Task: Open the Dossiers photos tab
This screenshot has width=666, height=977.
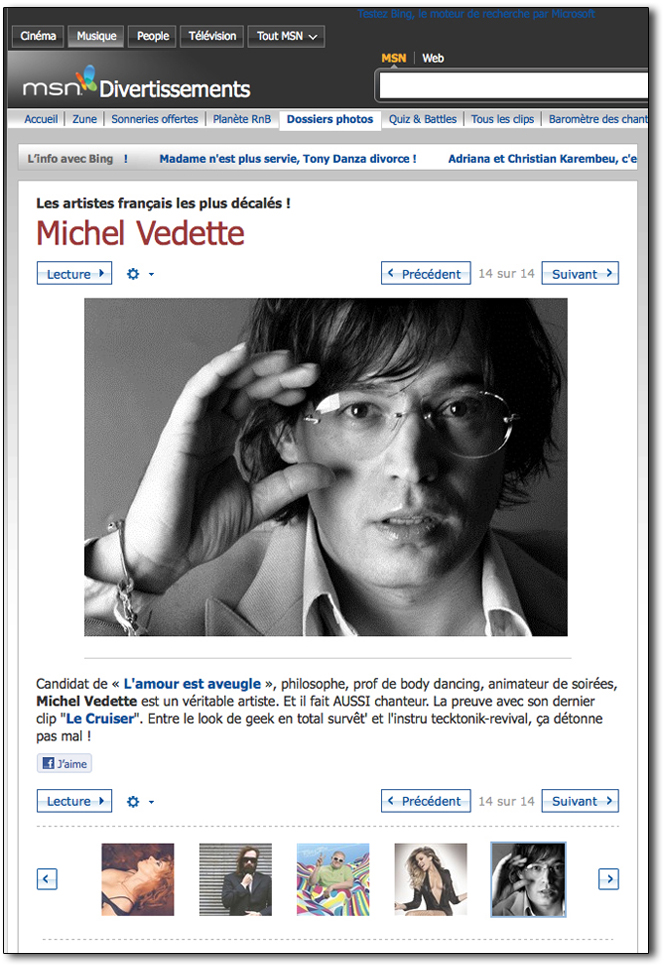Action: point(330,119)
